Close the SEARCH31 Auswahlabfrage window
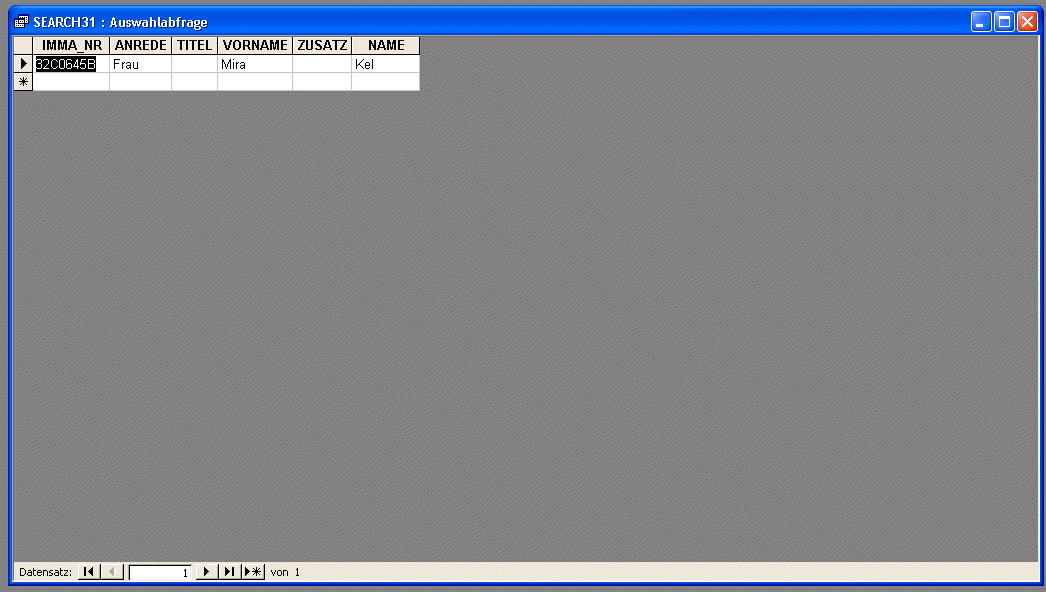This screenshot has width=1046, height=592. click(1027, 22)
